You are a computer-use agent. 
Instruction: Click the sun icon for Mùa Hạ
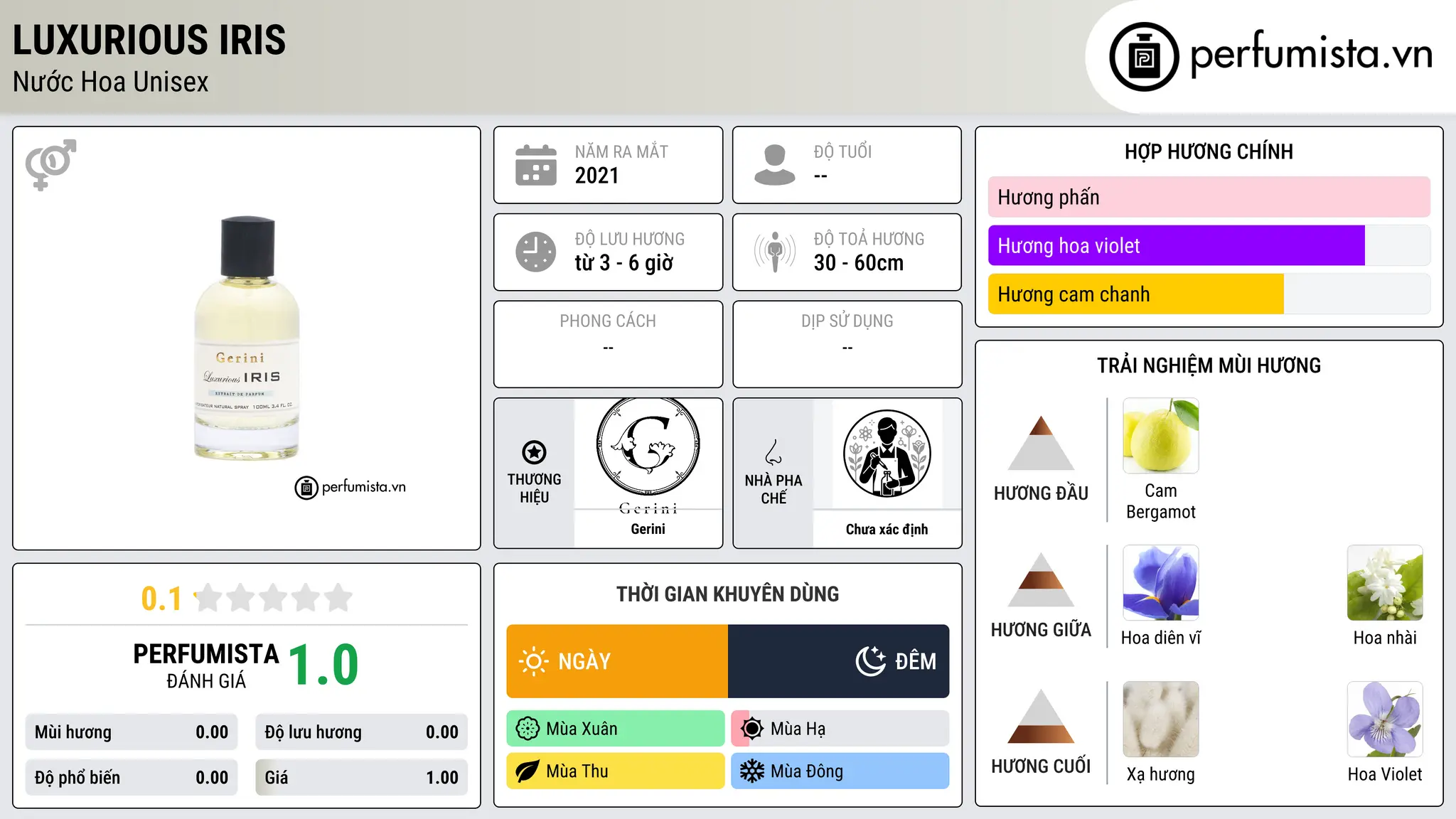751,729
